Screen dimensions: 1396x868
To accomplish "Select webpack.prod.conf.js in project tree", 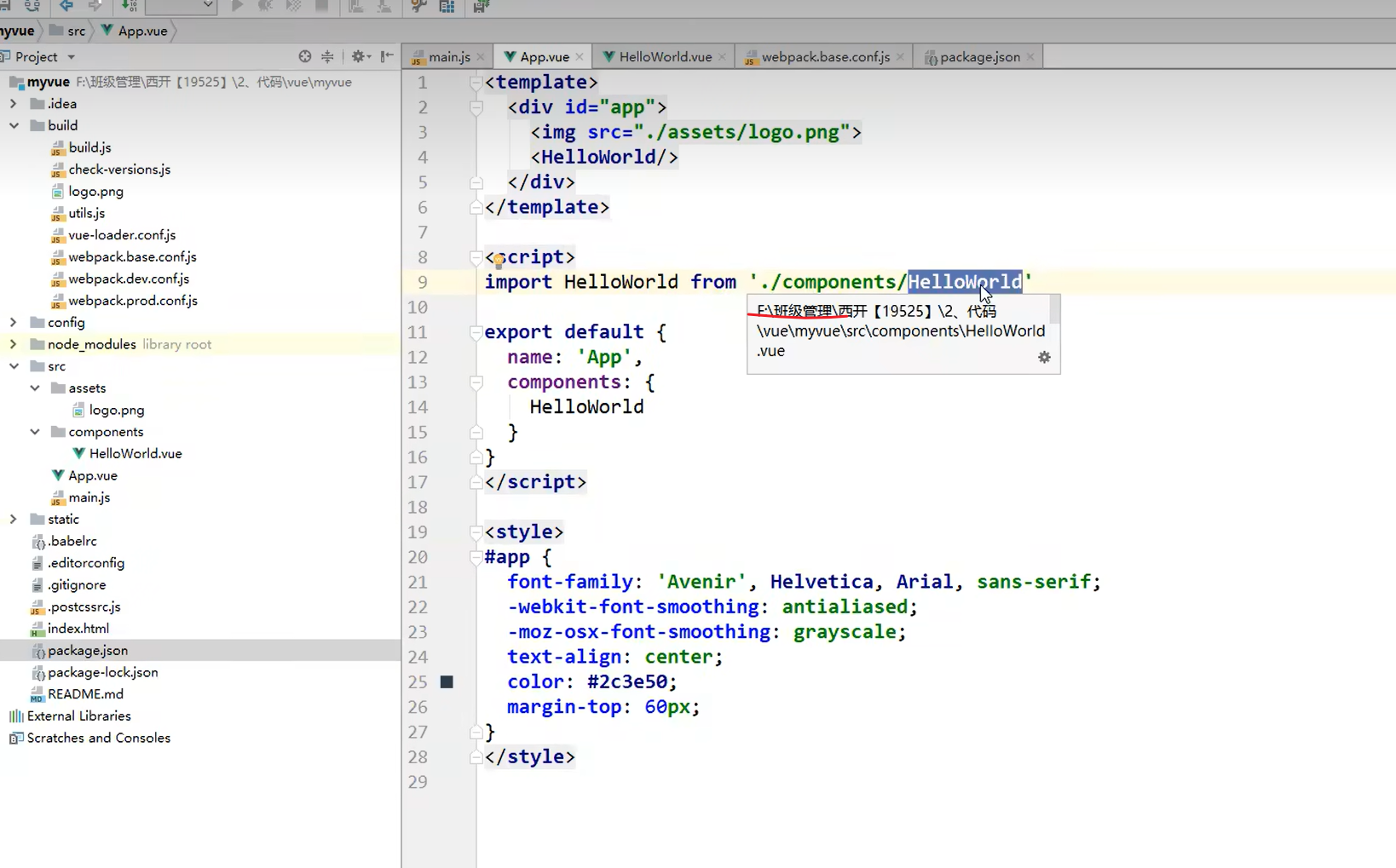I will pyautogui.click(x=133, y=301).
